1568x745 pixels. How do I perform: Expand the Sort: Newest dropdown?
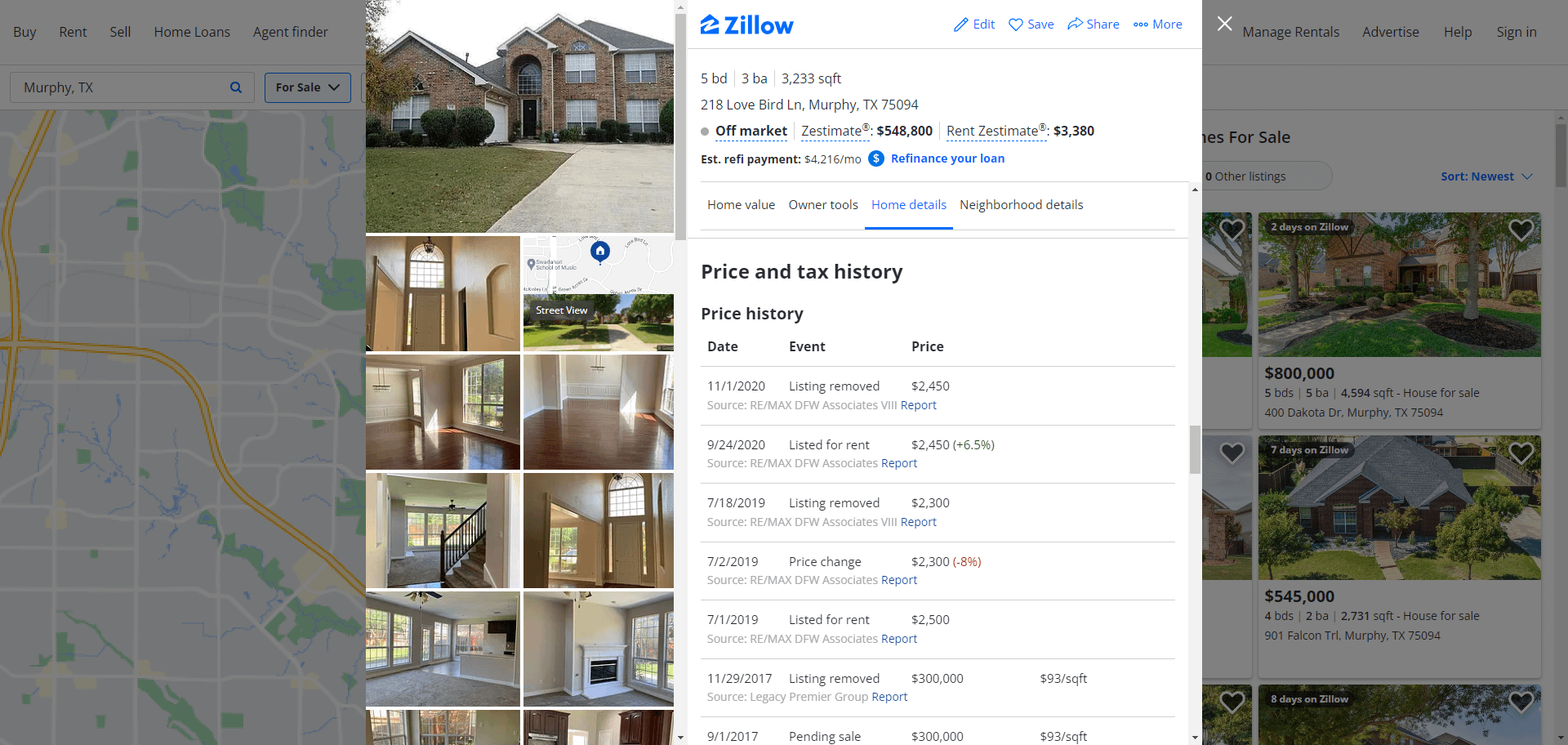1486,176
